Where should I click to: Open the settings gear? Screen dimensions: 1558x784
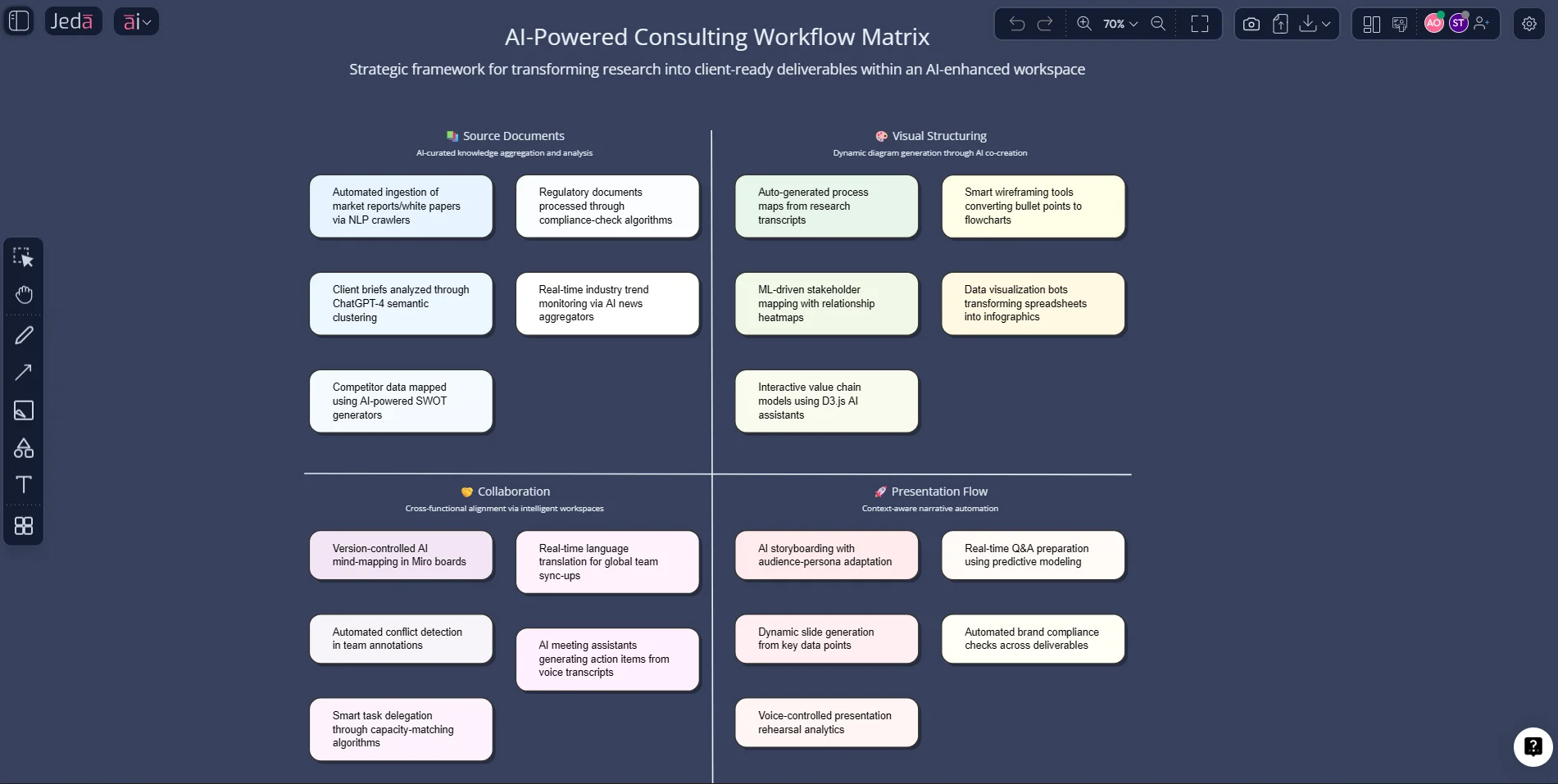point(1529,23)
